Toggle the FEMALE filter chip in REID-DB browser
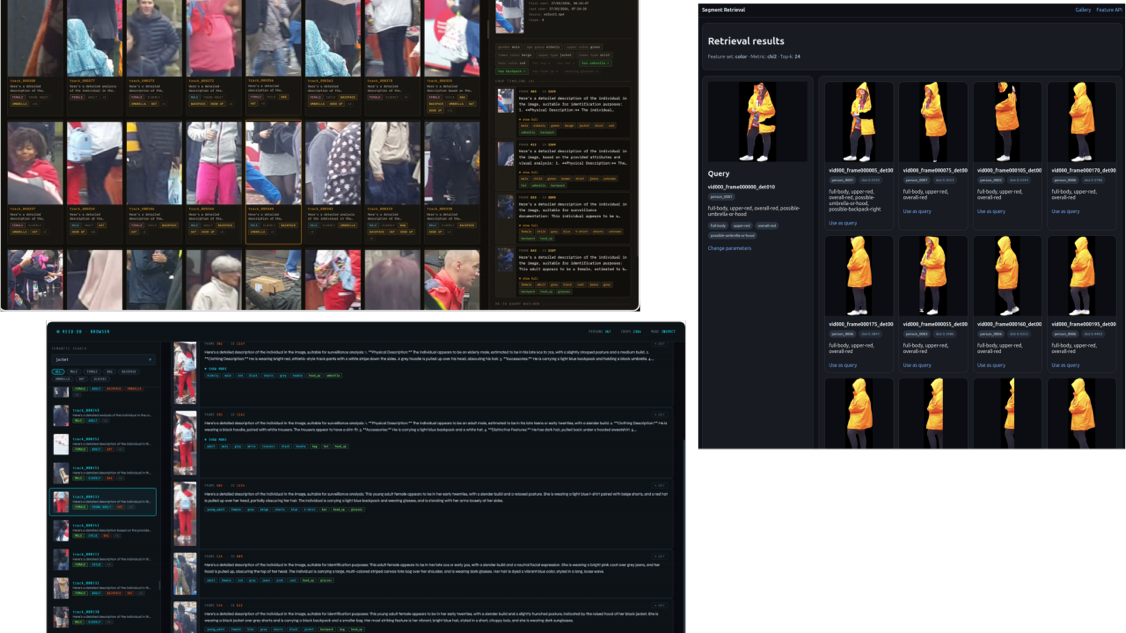This screenshot has width=1126, height=633. coord(92,371)
